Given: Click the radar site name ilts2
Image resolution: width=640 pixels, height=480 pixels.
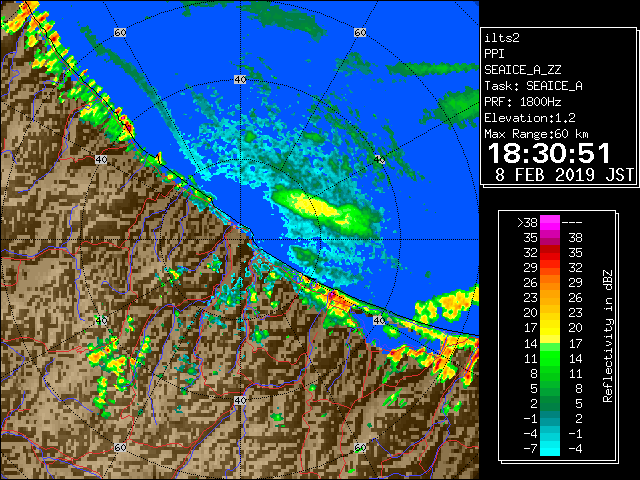Looking at the screenshot, I should [x=502, y=38].
